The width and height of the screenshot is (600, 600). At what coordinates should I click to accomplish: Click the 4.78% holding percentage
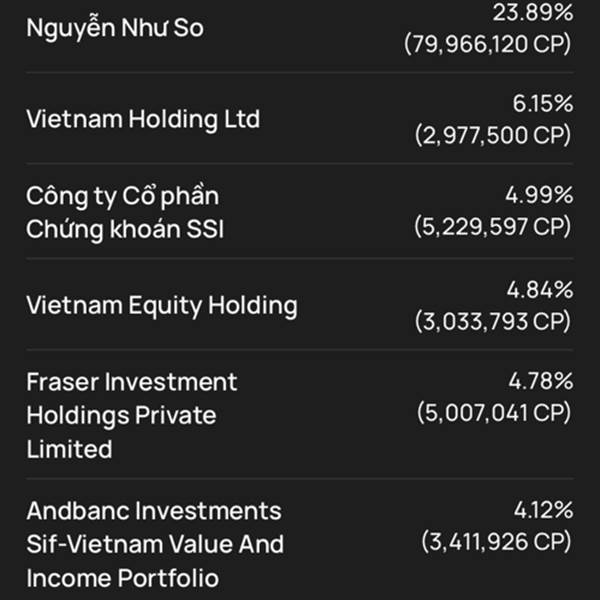click(541, 382)
